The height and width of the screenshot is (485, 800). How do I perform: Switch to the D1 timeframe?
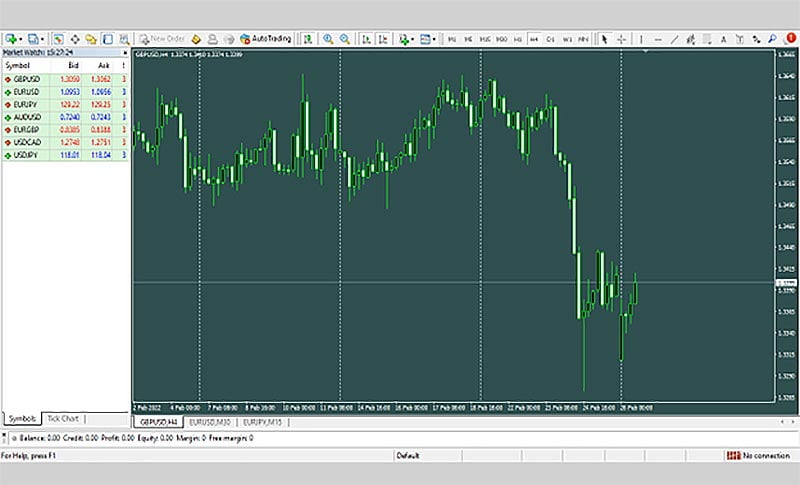click(551, 39)
